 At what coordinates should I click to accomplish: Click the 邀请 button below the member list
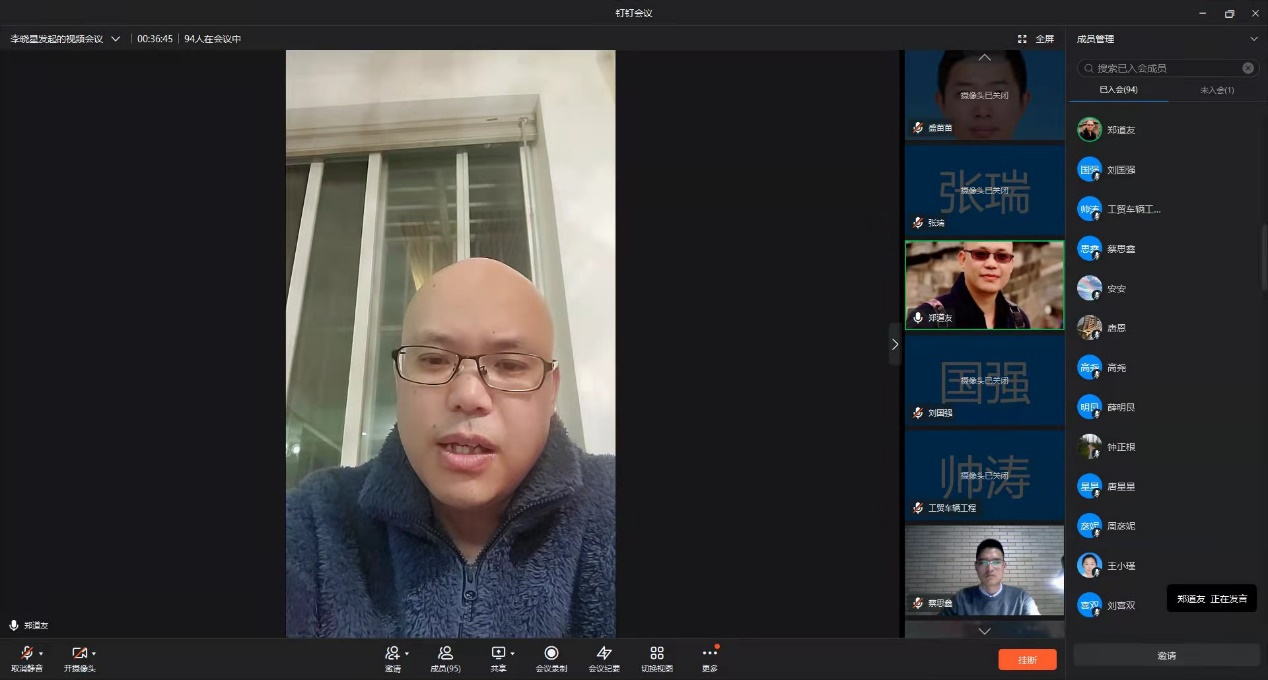(x=1166, y=656)
